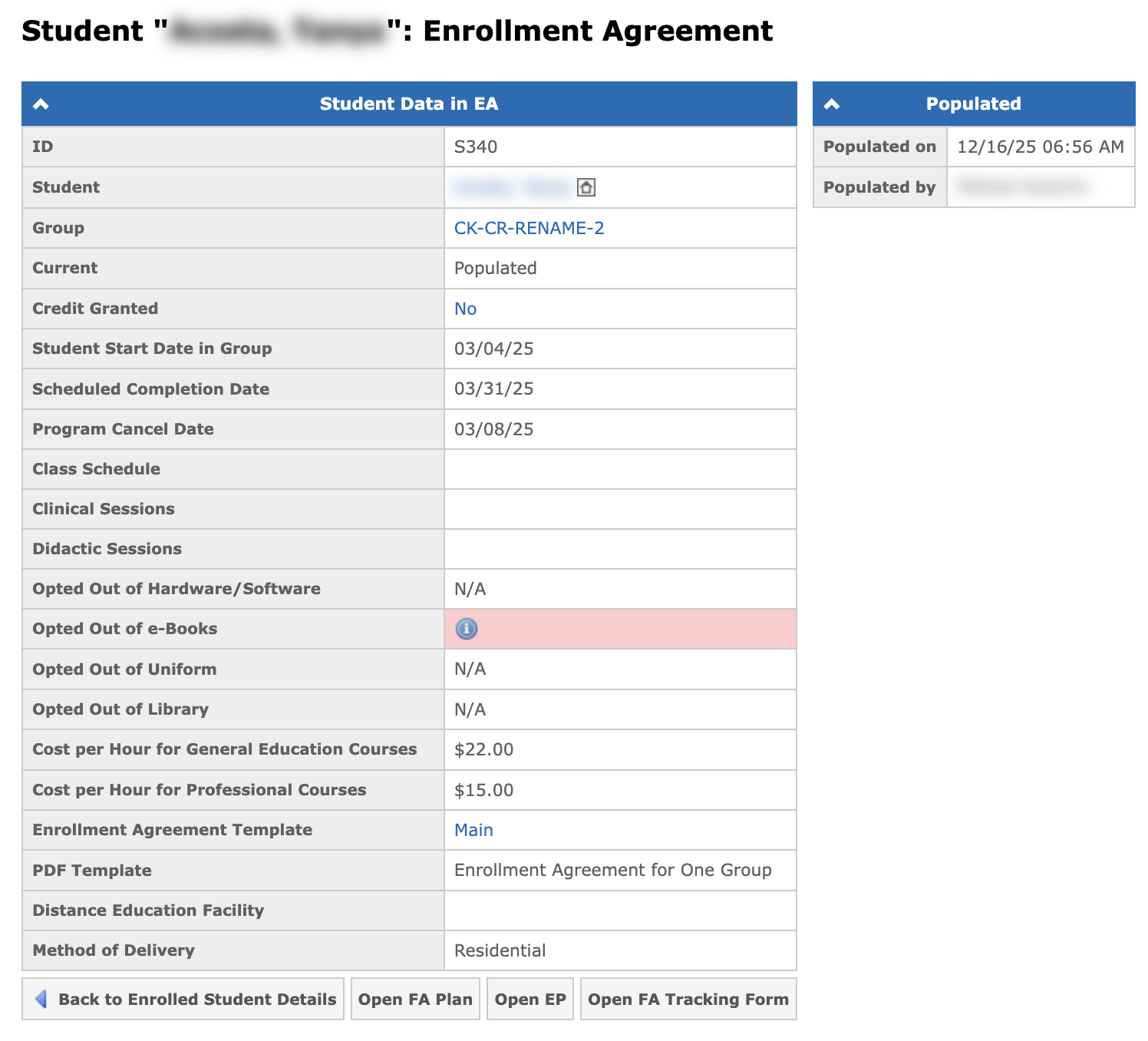Open the Main enrollment agreement template link
The image size is (1148, 1041).
pos(473,830)
